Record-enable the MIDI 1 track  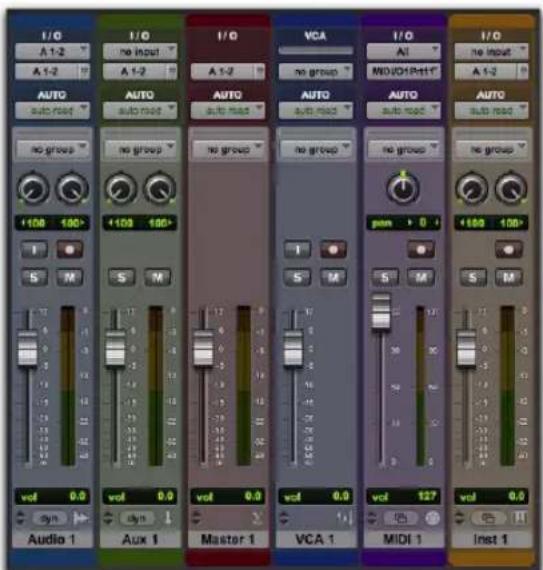[x=421, y=250]
